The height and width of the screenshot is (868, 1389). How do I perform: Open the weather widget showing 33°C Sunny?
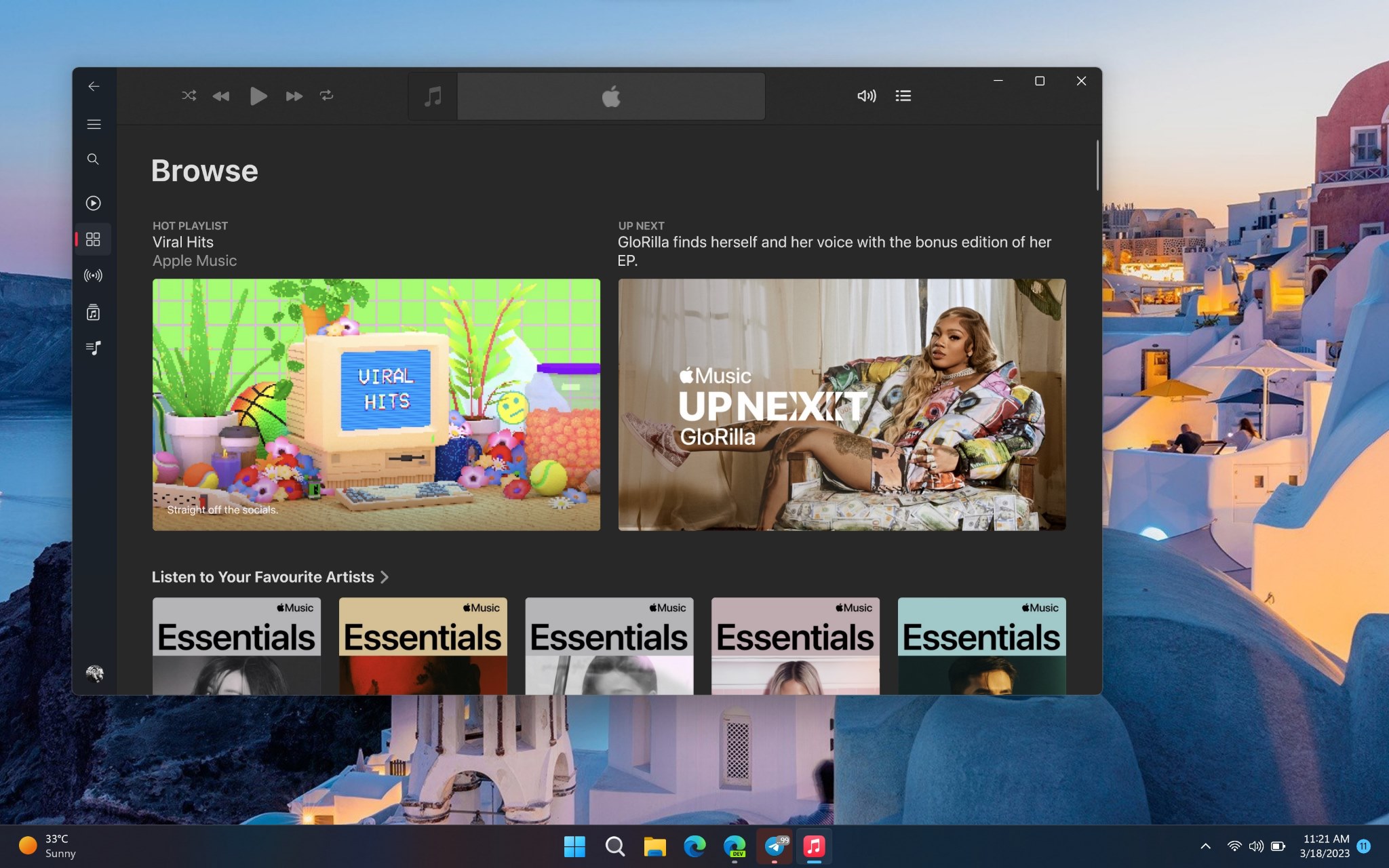(47, 846)
